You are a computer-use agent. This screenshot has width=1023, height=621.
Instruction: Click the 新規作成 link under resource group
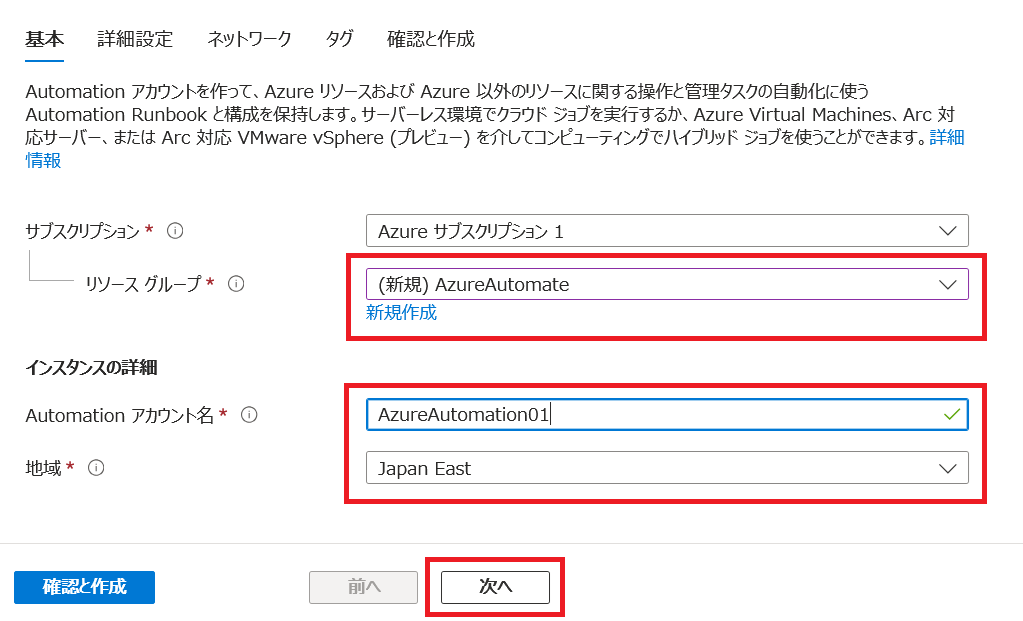point(401,313)
